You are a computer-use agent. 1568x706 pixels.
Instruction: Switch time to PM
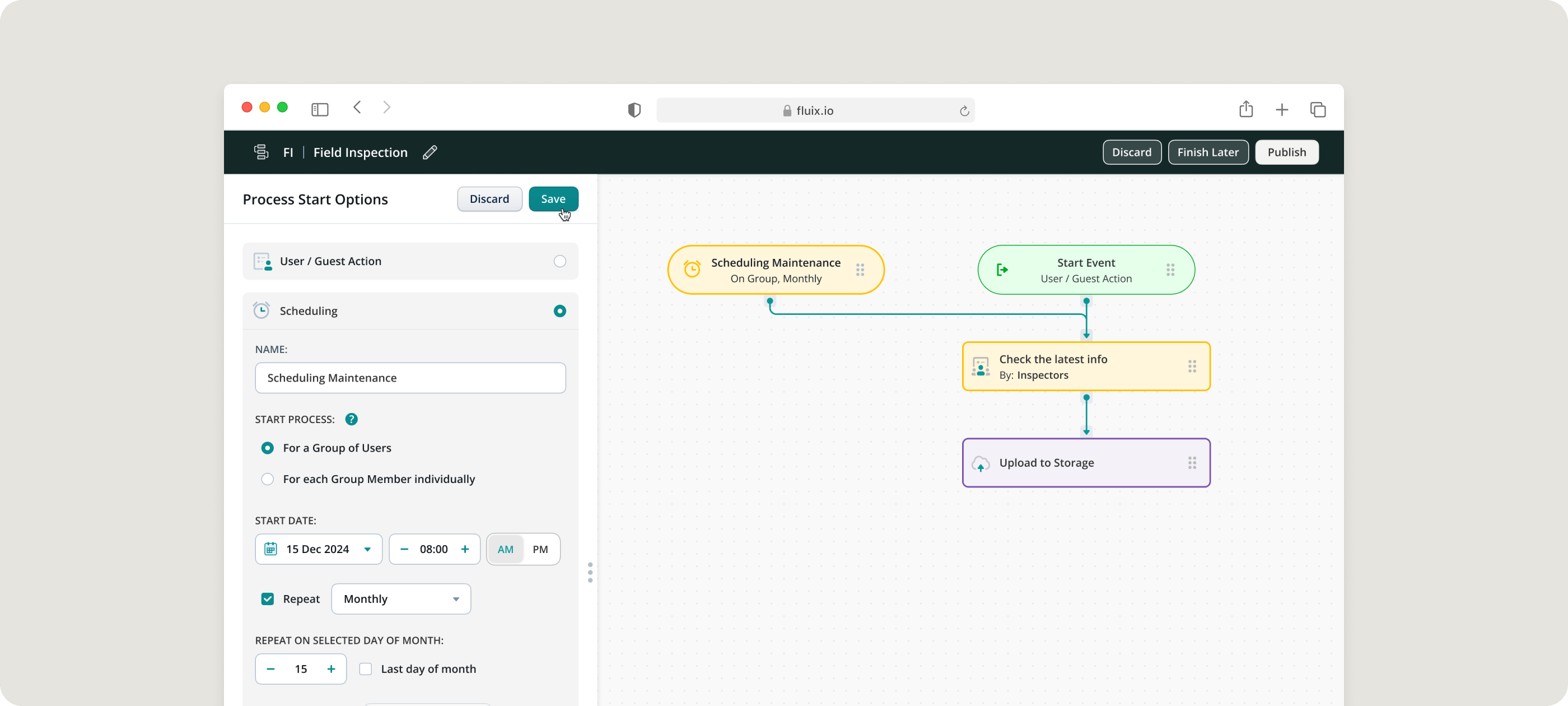[540, 550]
